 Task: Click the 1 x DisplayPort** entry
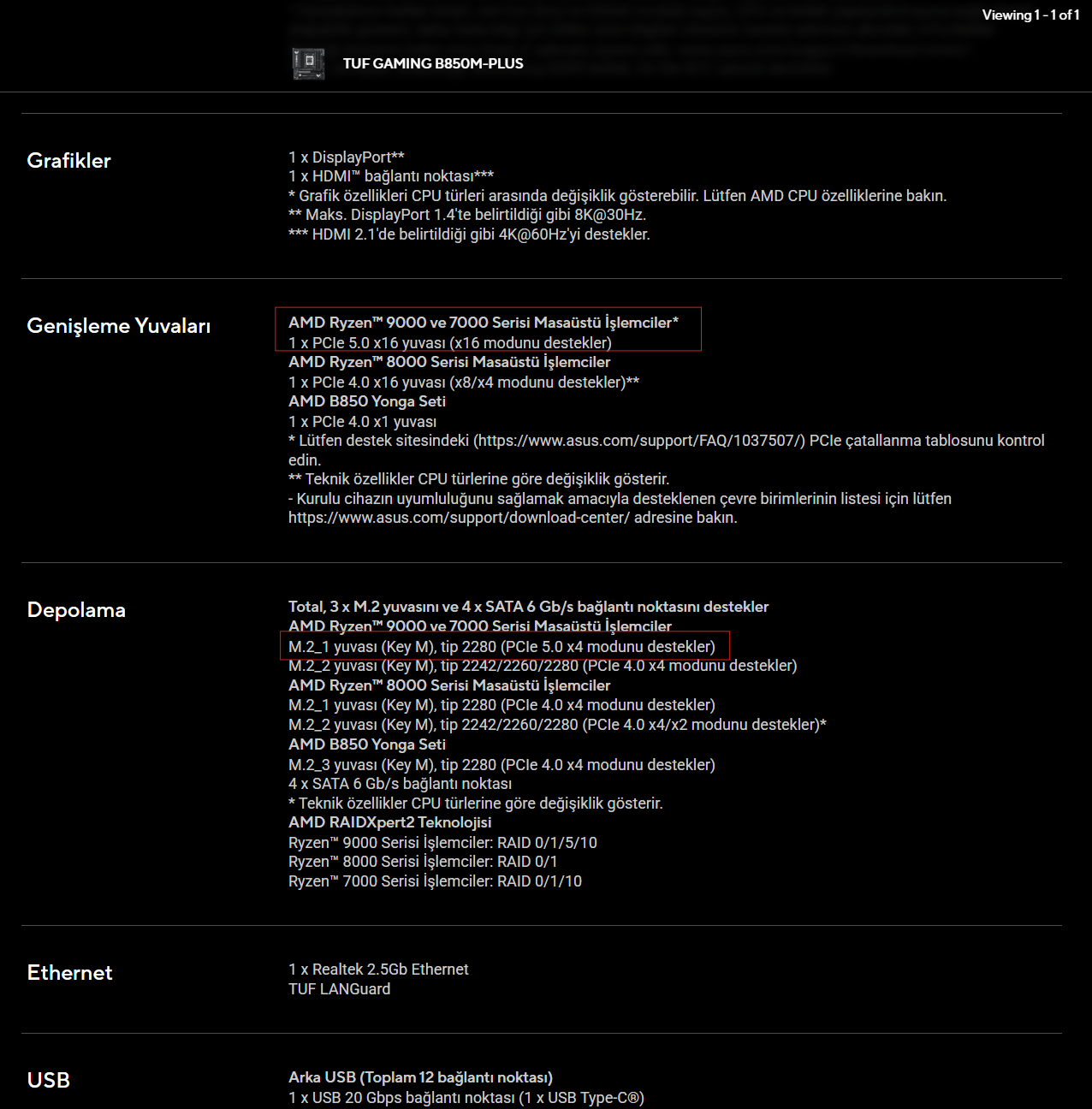[x=347, y=157]
